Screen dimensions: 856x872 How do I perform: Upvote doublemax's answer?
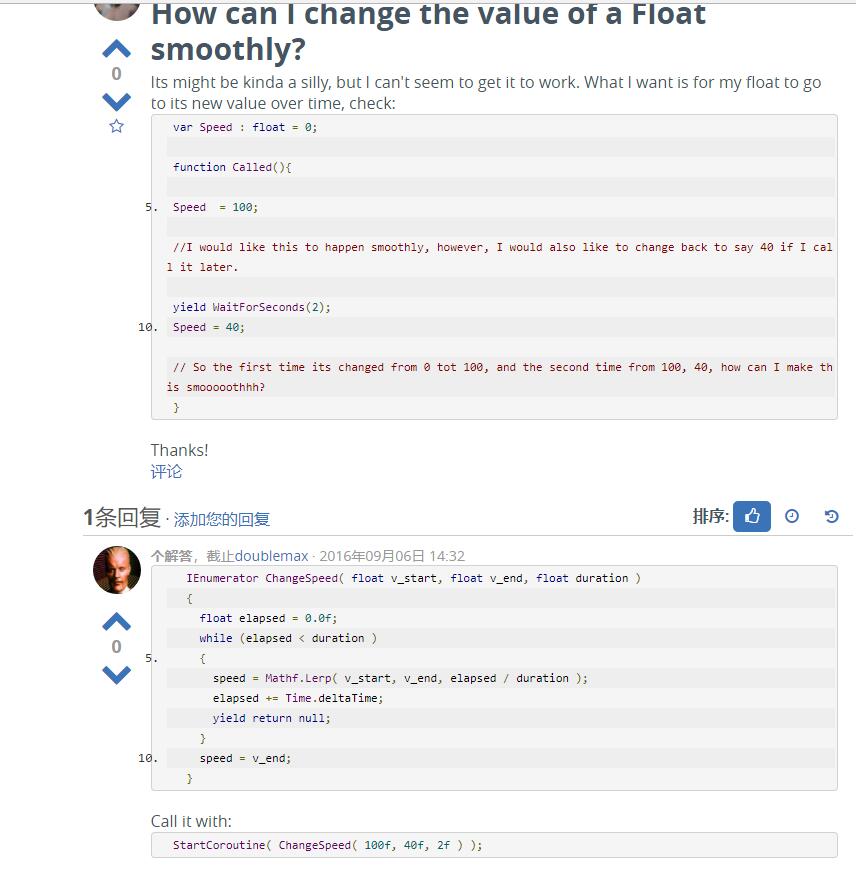pos(116,622)
